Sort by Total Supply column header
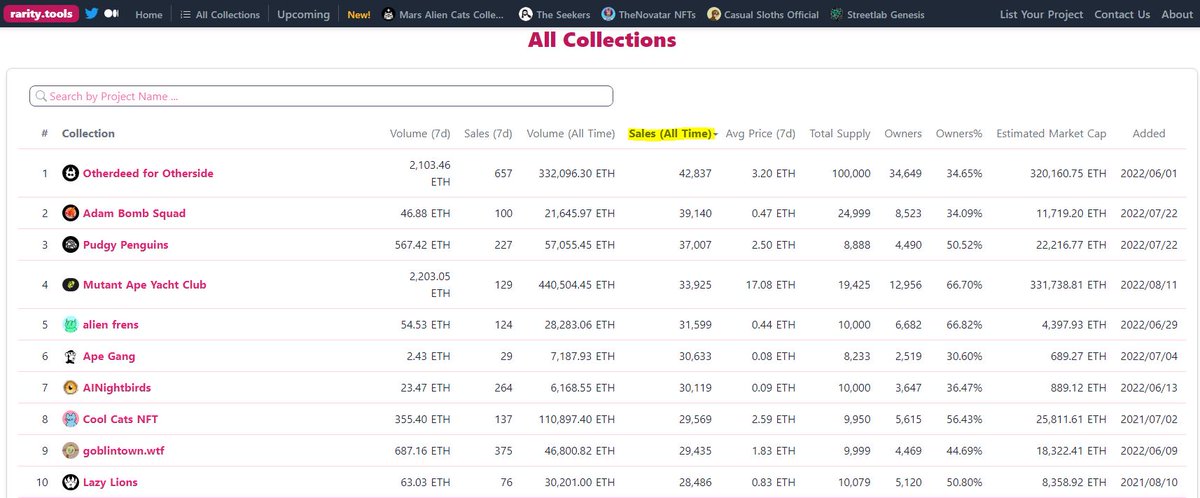The width and height of the screenshot is (1200, 498). pos(840,134)
